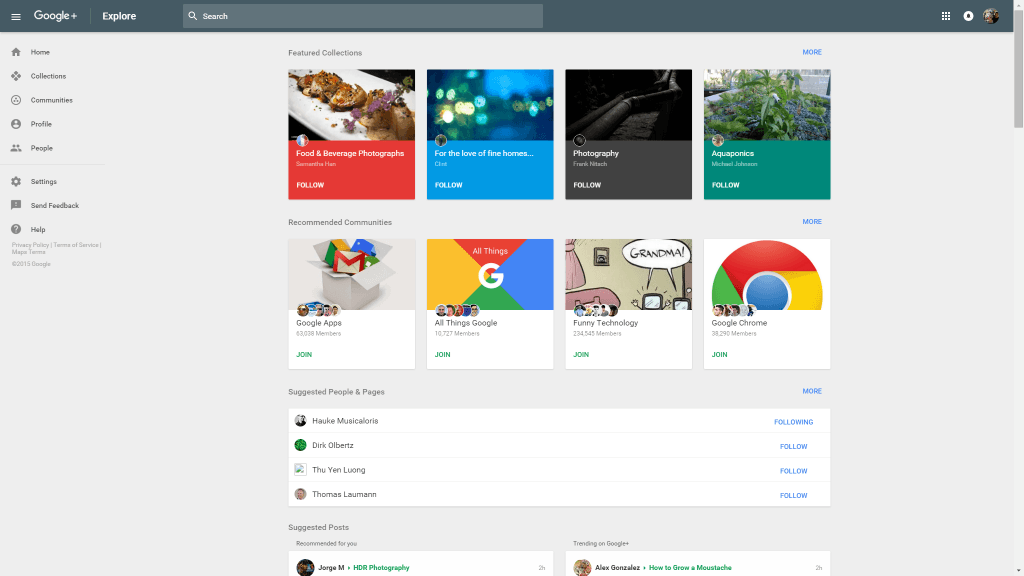Unfollow Hauke Musicaloris via Following toggle
1024x576 pixels.
point(793,422)
